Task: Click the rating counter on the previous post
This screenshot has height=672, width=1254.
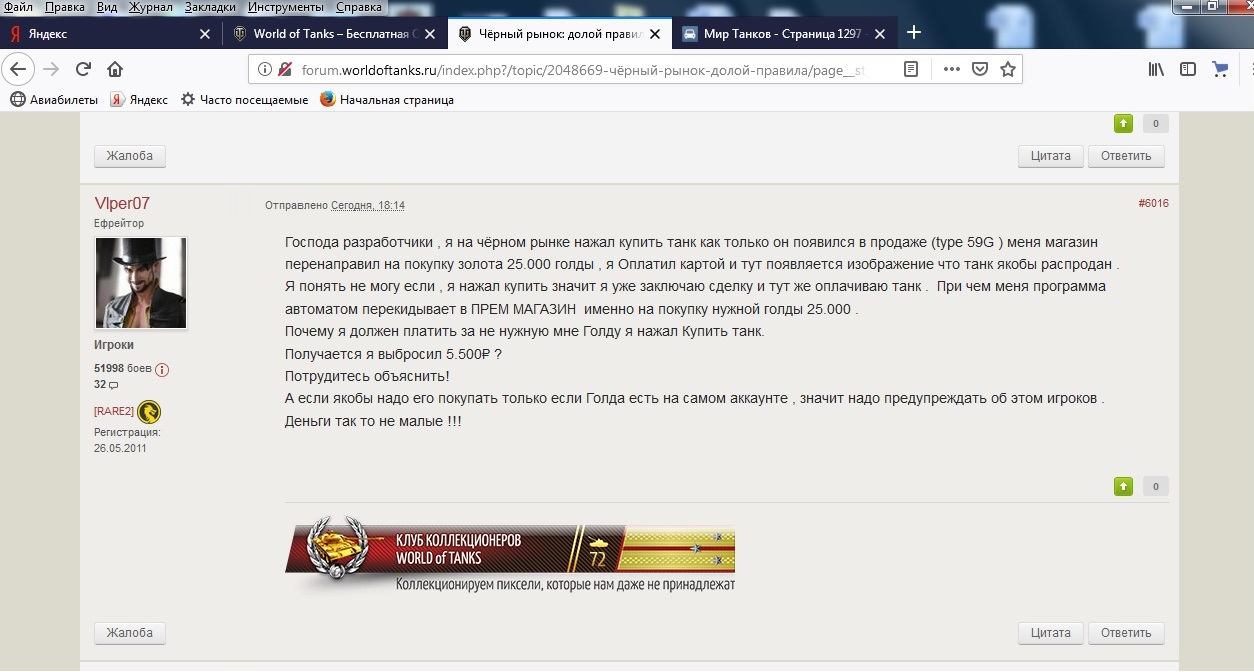Action: [1155, 124]
